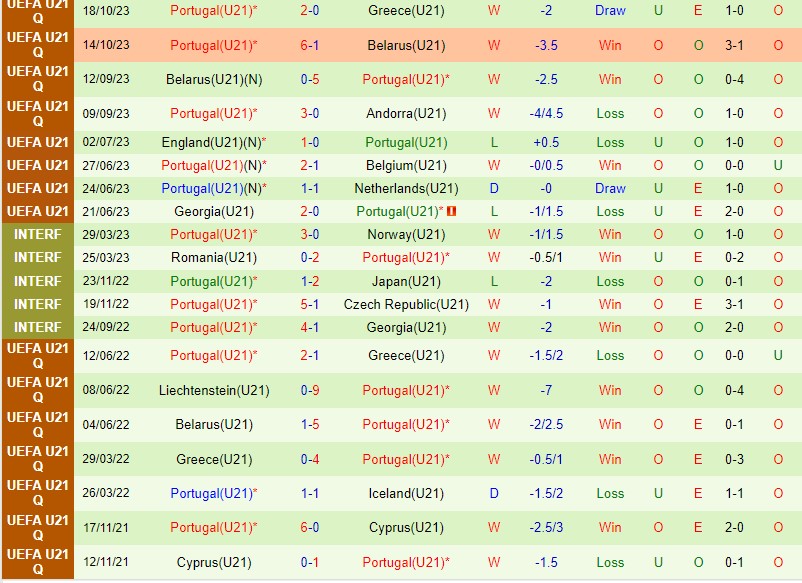Click INTERF label on 29/03/23 row
802x583 pixels.
click(x=38, y=234)
